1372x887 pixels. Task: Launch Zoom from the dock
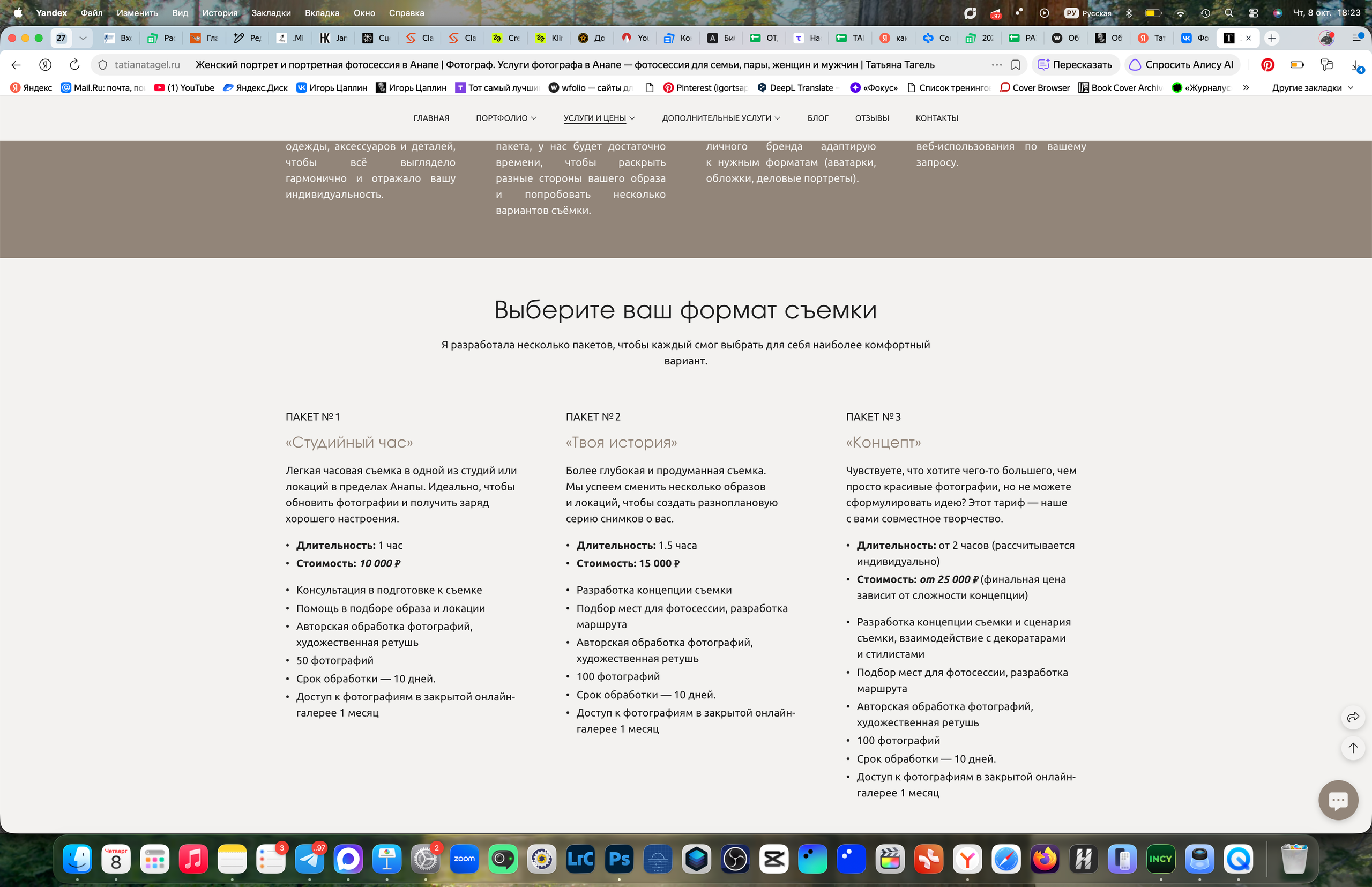pyautogui.click(x=464, y=859)
